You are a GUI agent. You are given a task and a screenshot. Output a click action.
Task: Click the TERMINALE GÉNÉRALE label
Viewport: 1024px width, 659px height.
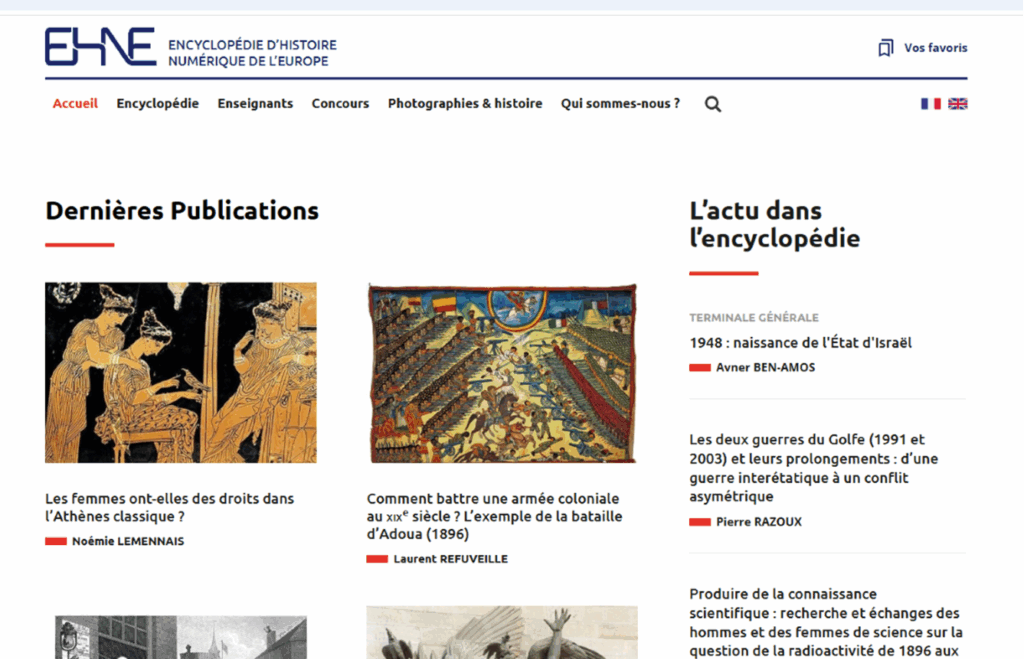[754, 317]
